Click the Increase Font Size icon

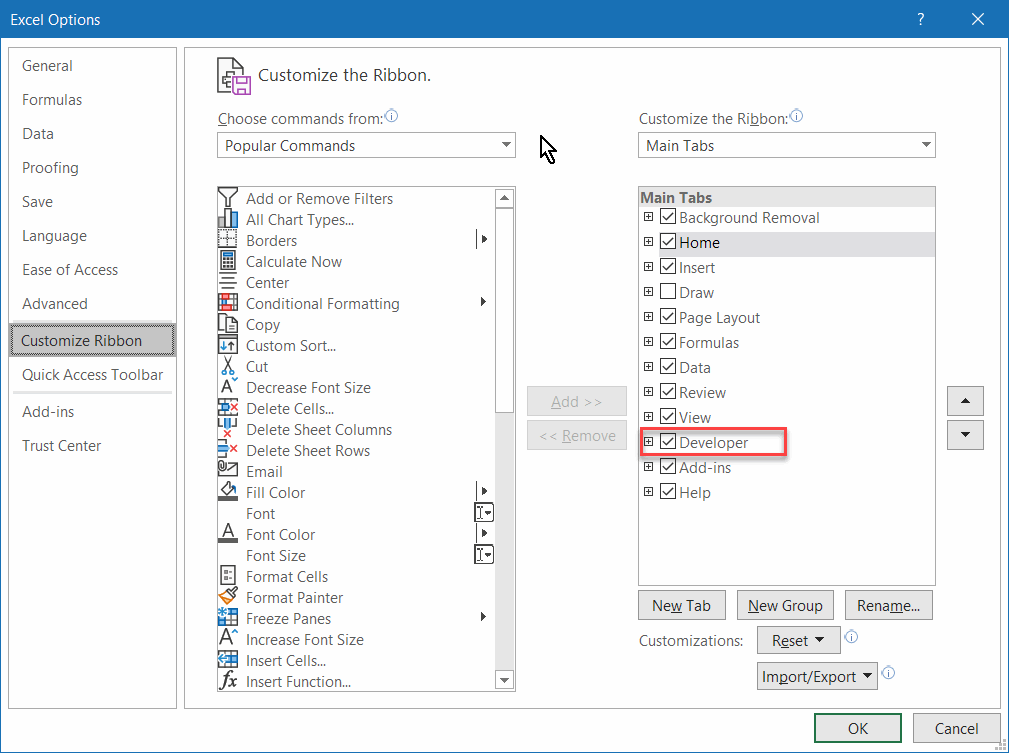(228, 639)
